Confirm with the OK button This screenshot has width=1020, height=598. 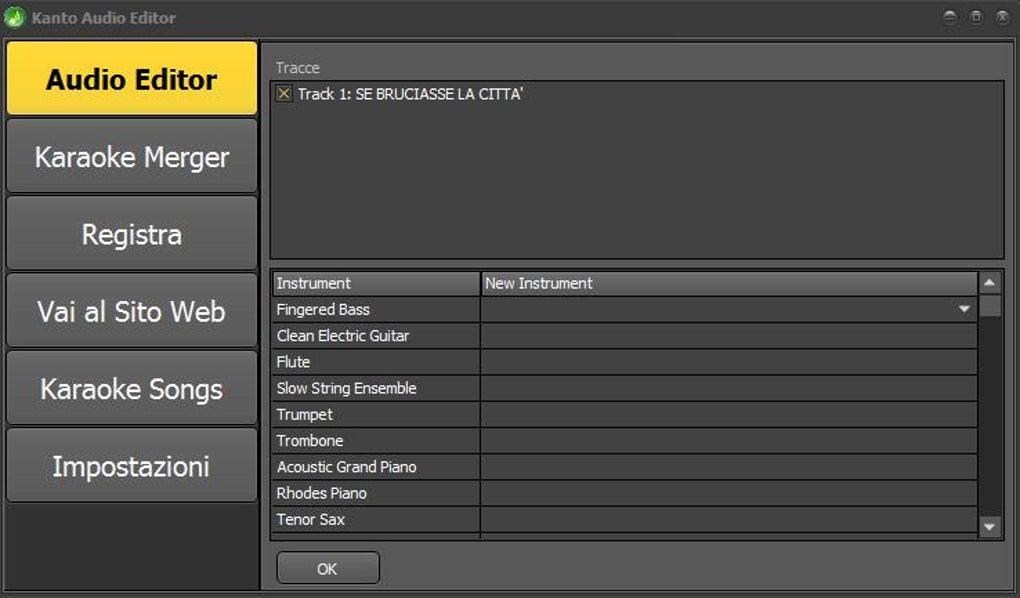coord(328,569)
